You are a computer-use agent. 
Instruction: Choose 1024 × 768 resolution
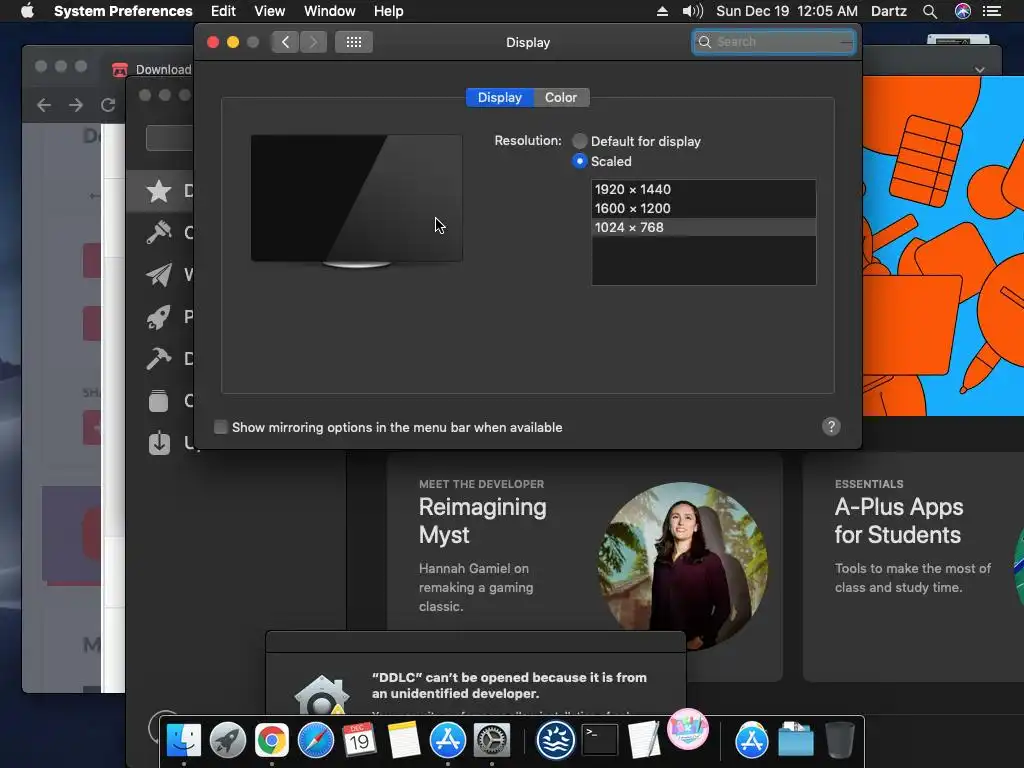point(703,227)
